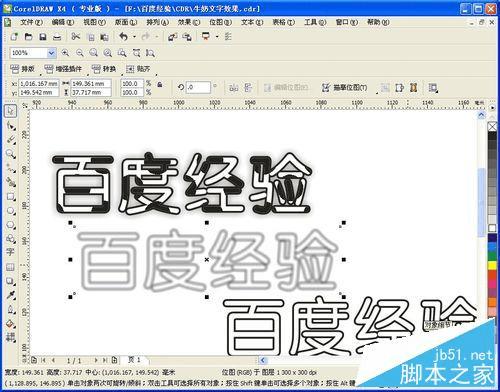Select the Outline pen tool
Viewport: 500px width, 392px height.
point(11,310)
